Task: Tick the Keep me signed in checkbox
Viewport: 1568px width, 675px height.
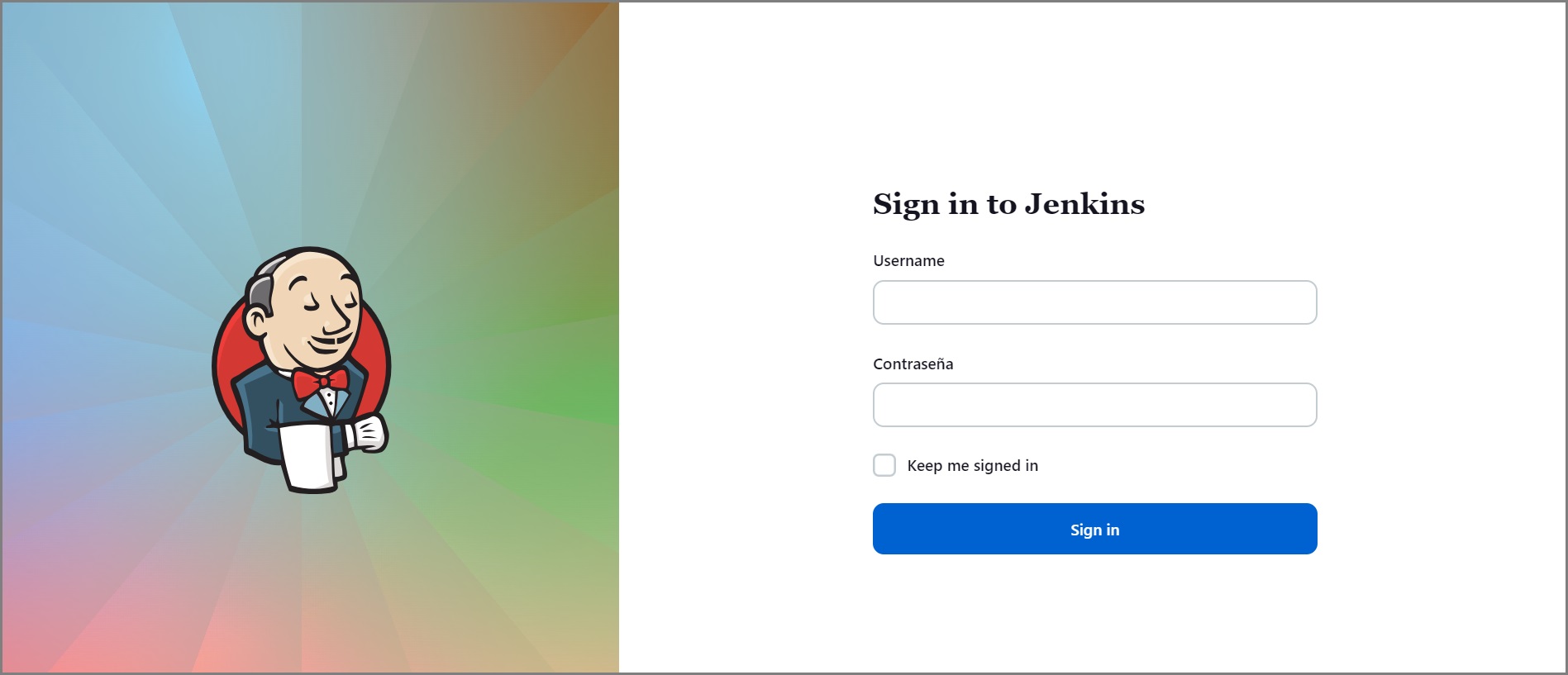Action: (x=884, y=465)
